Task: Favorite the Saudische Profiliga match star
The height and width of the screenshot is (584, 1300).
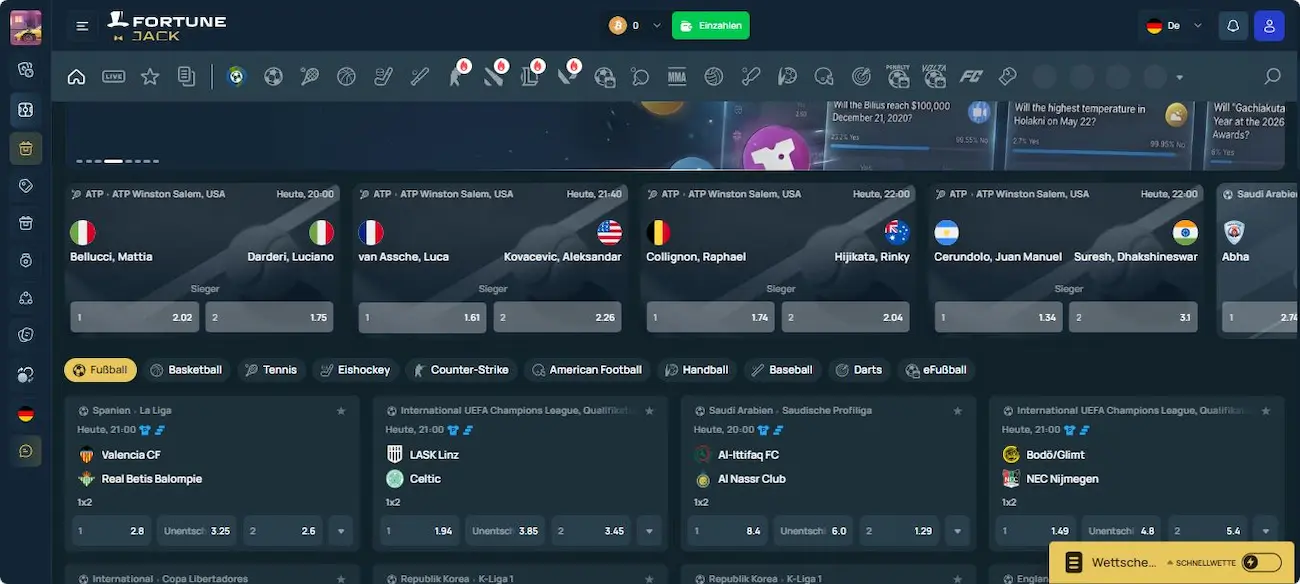Action: click(957, 411)
